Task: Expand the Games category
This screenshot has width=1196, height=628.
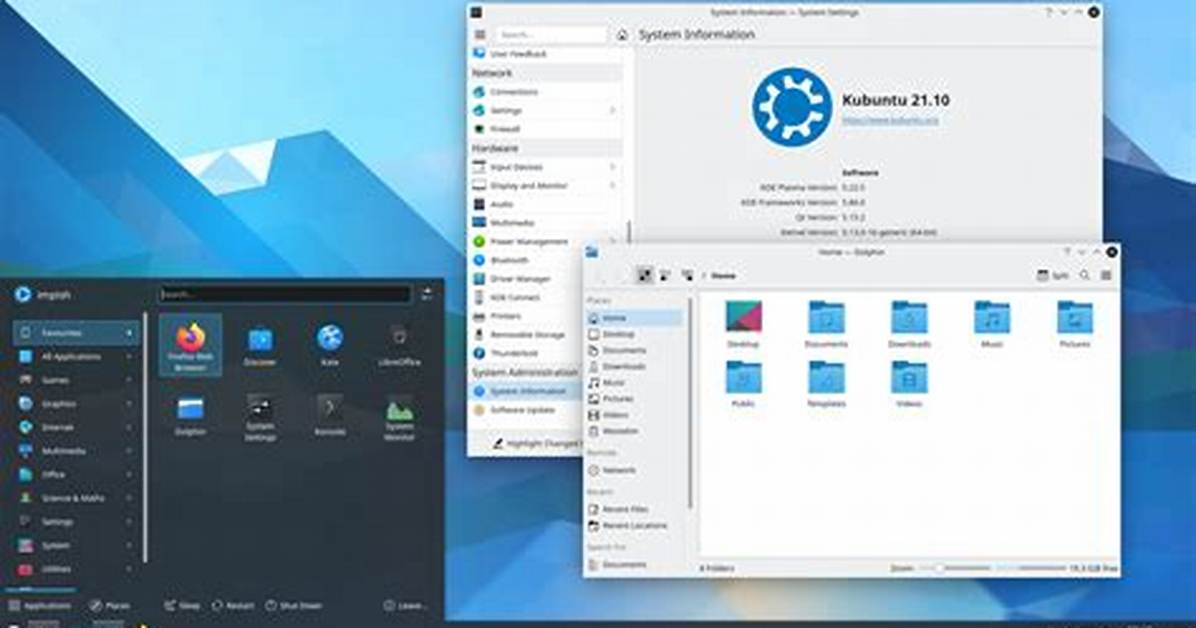Action: 76,380
